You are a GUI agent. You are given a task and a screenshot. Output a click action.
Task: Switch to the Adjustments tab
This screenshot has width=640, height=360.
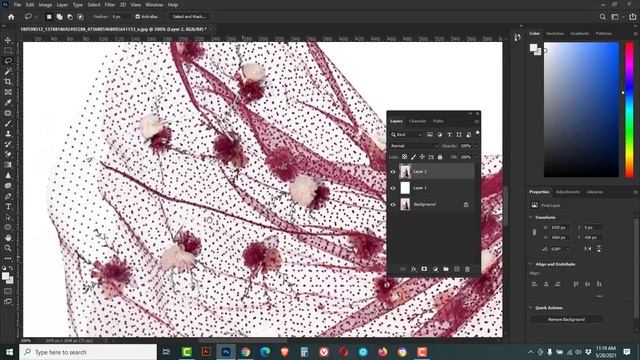(568, 192)
